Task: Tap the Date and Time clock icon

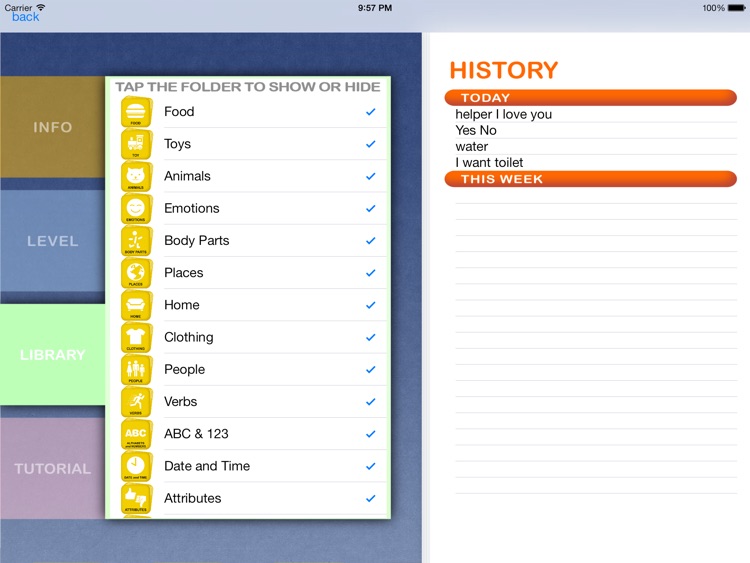Action: click(136, 466)
